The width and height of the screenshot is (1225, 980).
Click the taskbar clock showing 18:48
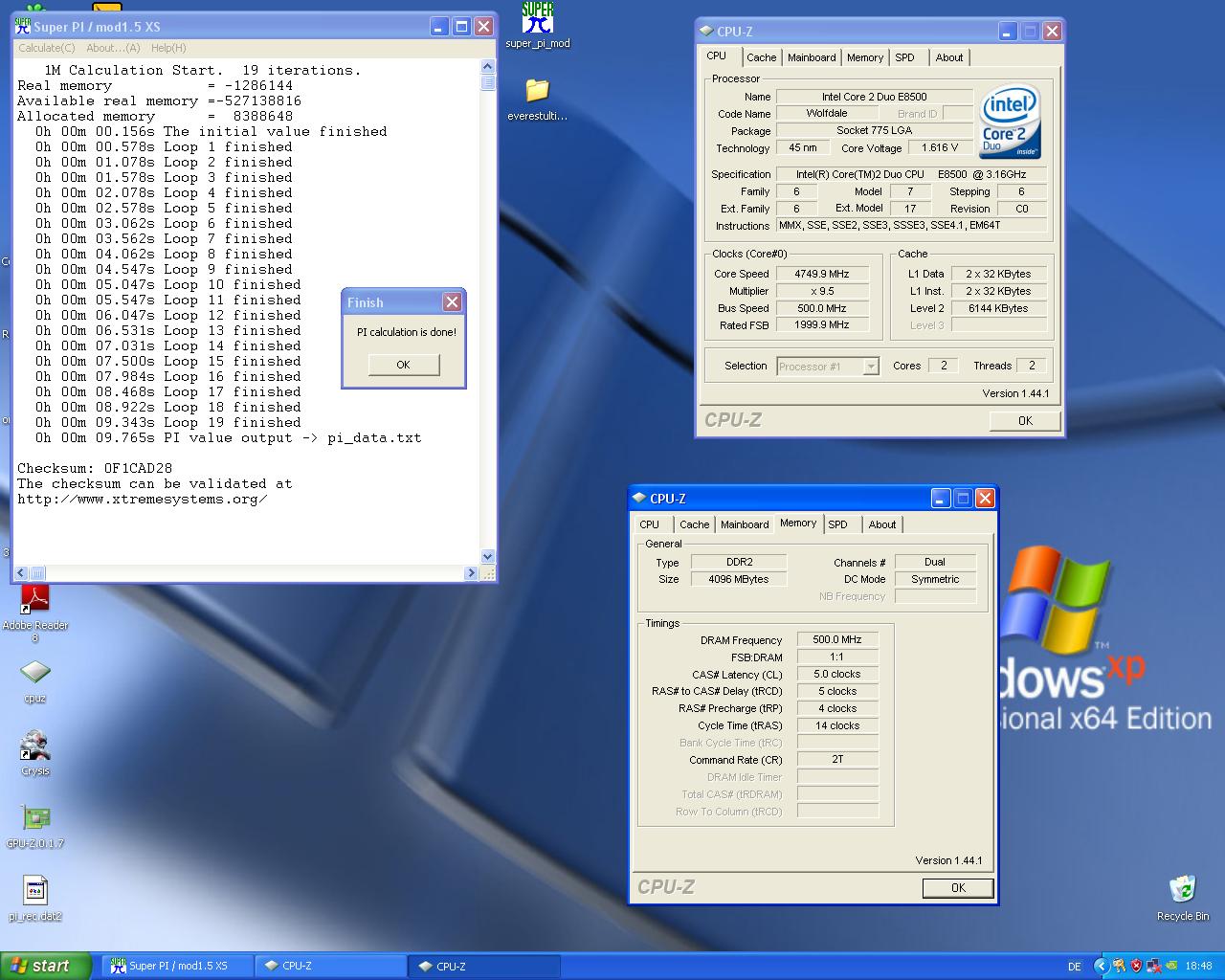1198,967
